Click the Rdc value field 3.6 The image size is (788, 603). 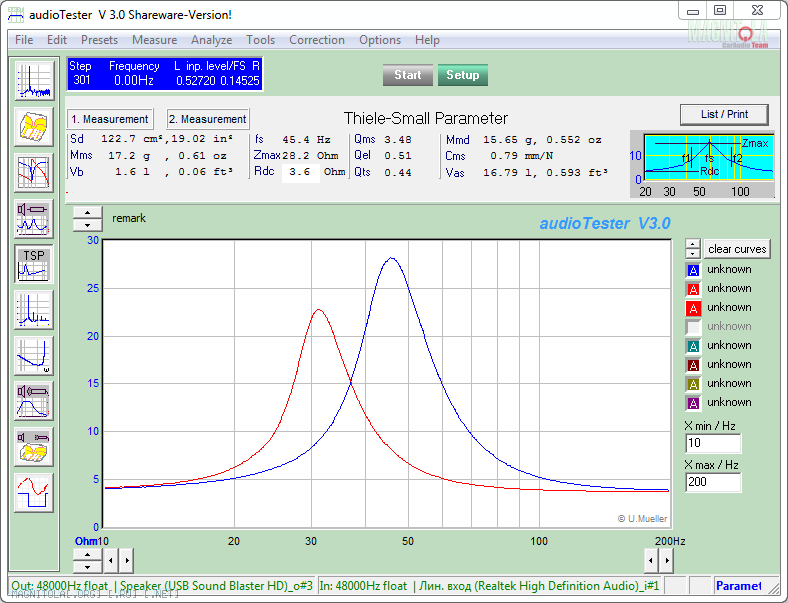(x=301, y=172)
